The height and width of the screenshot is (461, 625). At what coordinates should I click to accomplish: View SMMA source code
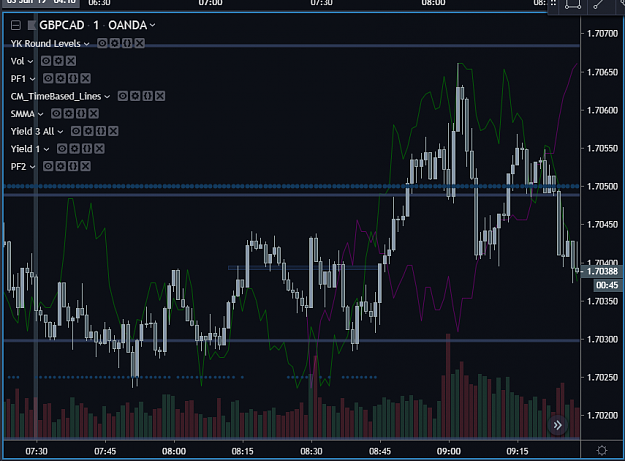click(x=81, y=113)
